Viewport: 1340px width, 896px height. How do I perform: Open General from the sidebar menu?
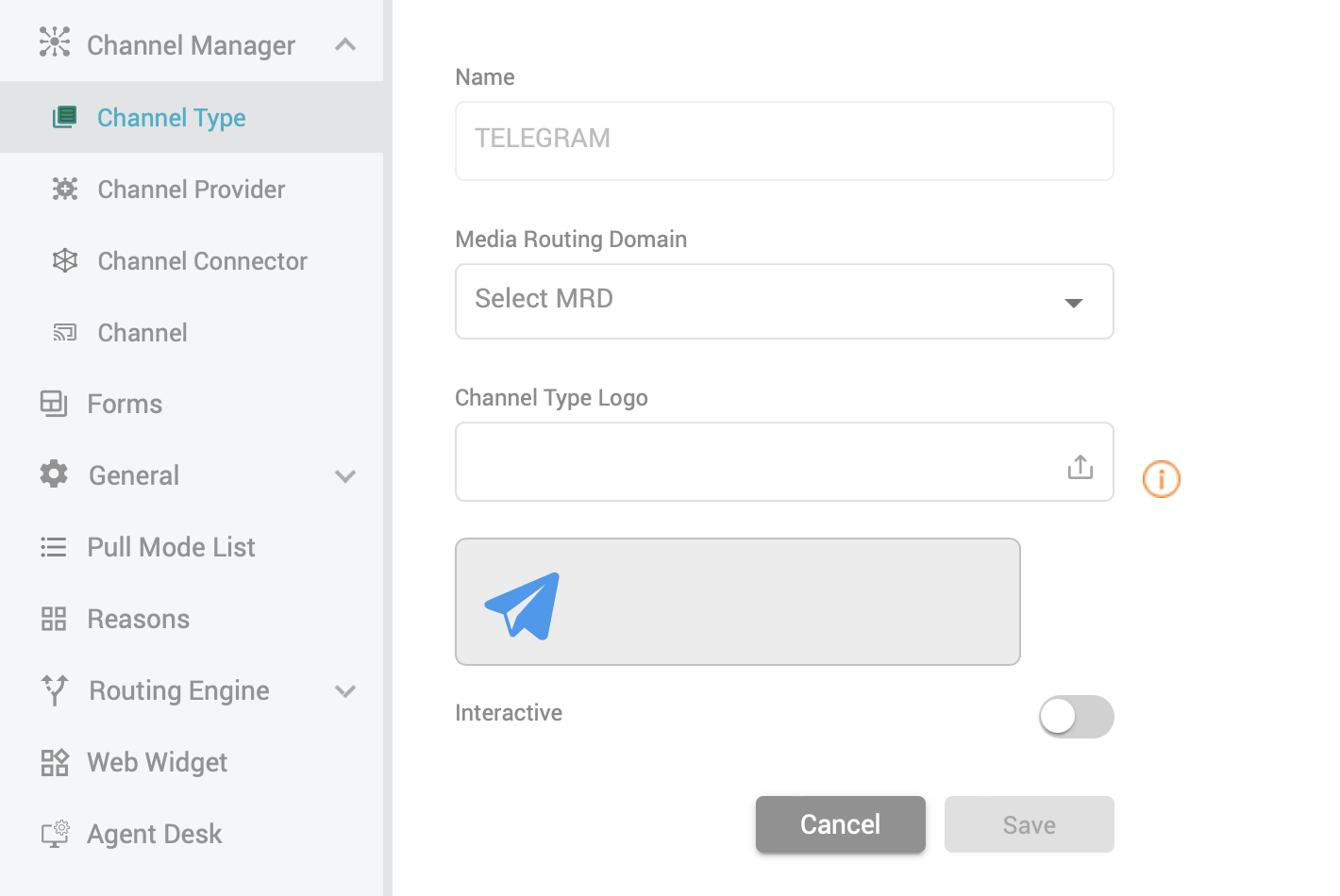coord(133,474)
